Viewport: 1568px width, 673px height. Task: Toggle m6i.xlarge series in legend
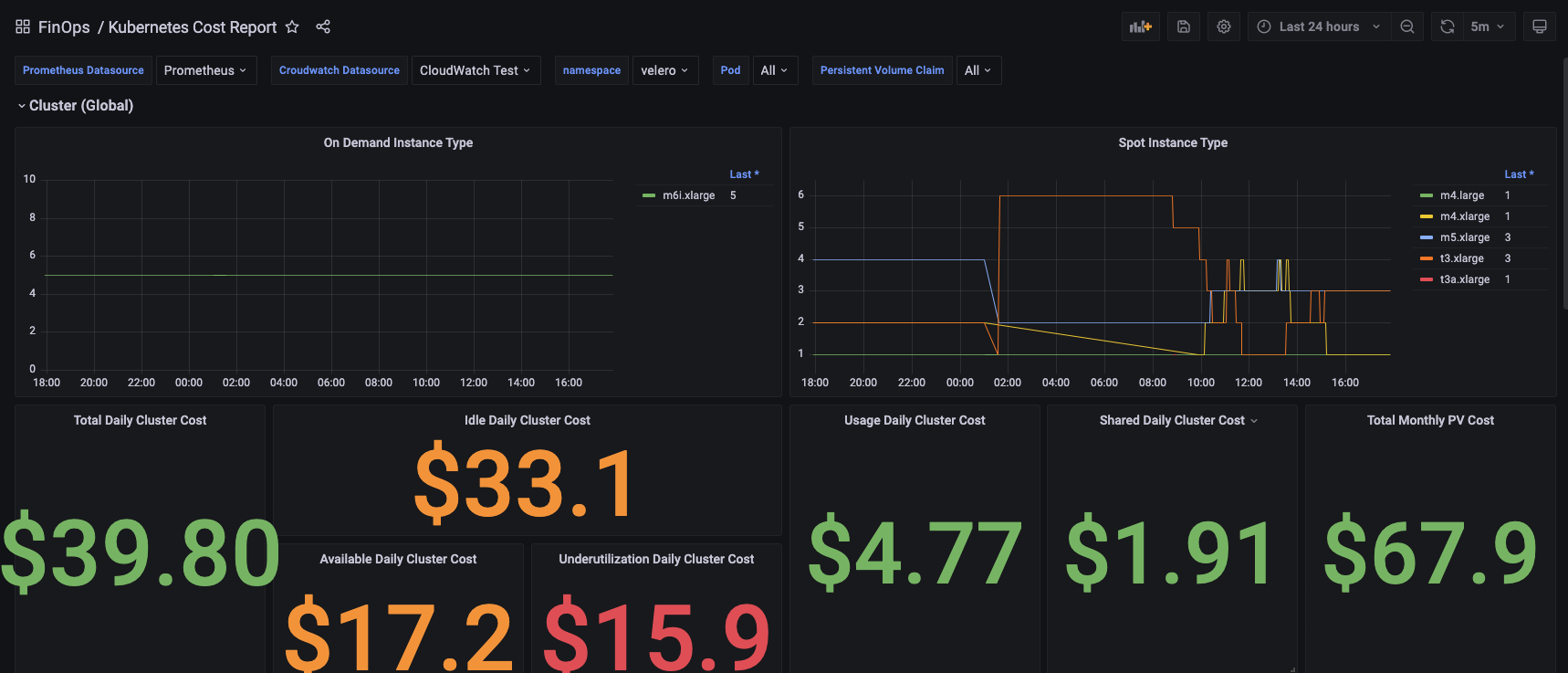point(688,195)
